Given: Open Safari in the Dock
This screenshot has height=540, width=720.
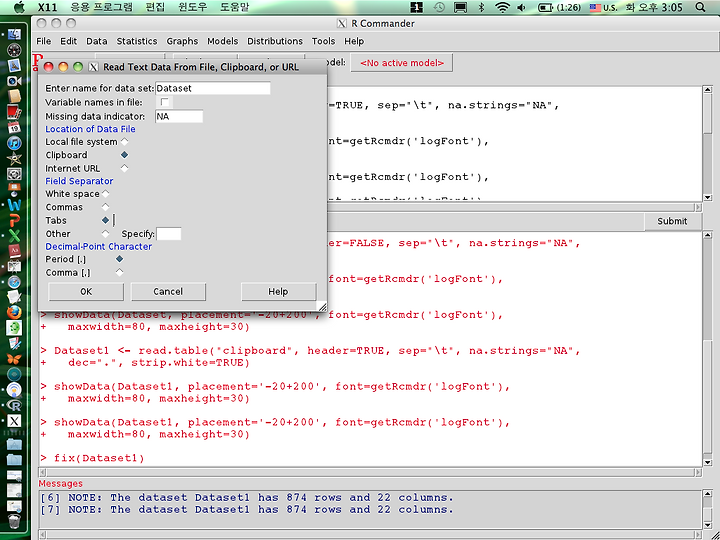Looking at the screenshot, I should pos(14,282).
